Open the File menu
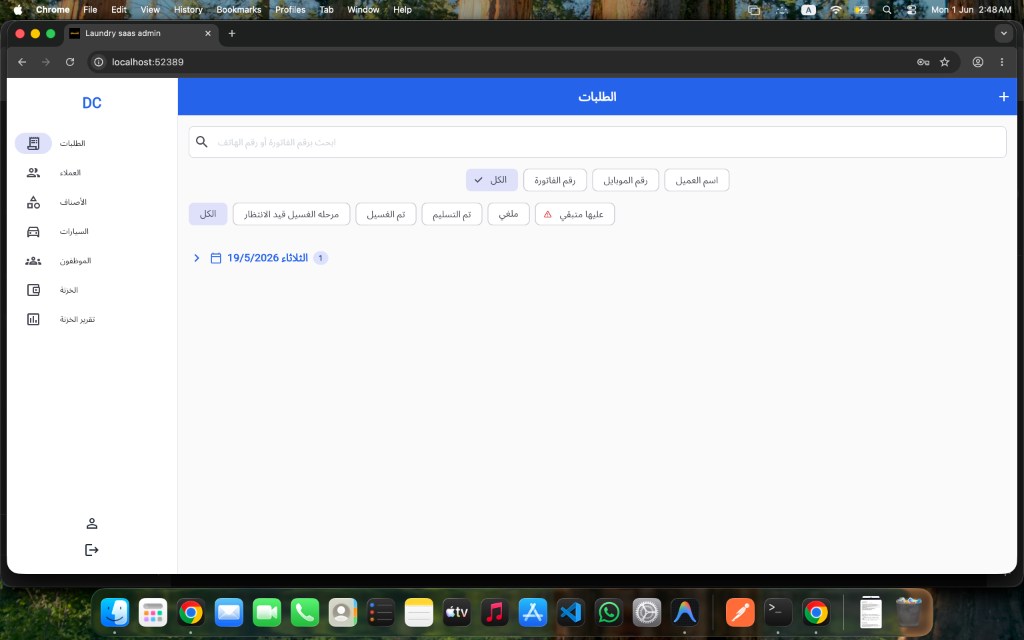1024x640 pixels. [90, 10]
